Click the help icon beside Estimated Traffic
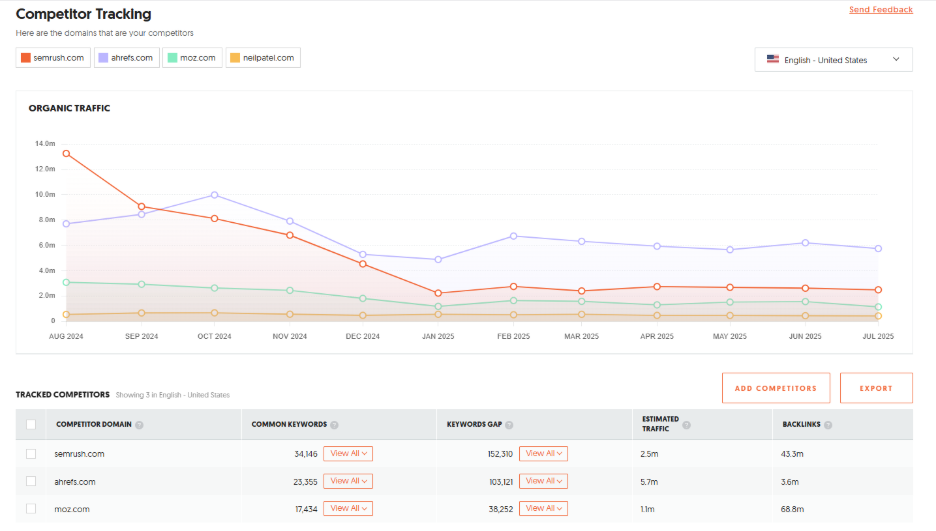The height and width of the screenshot is (531, 936). (686, 425)
